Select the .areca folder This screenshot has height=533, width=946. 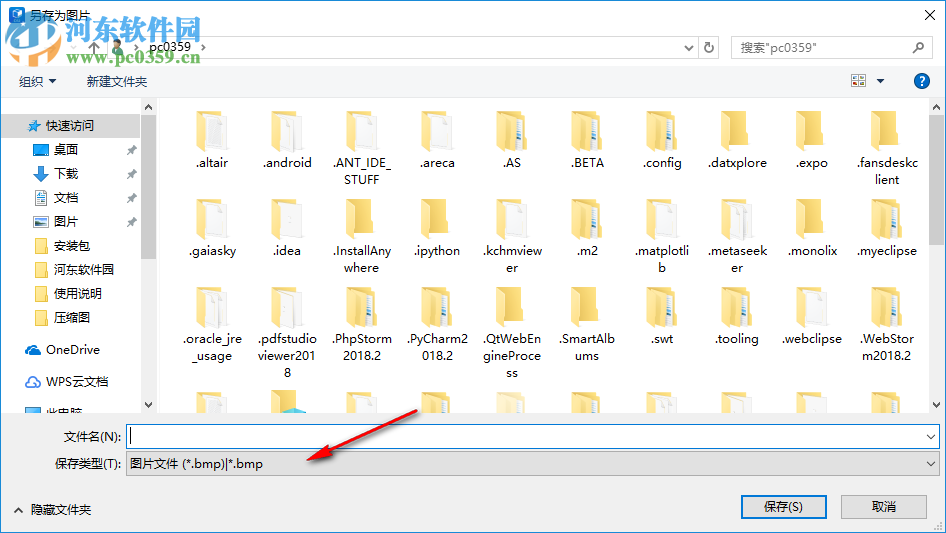click(x=437, y=140)
